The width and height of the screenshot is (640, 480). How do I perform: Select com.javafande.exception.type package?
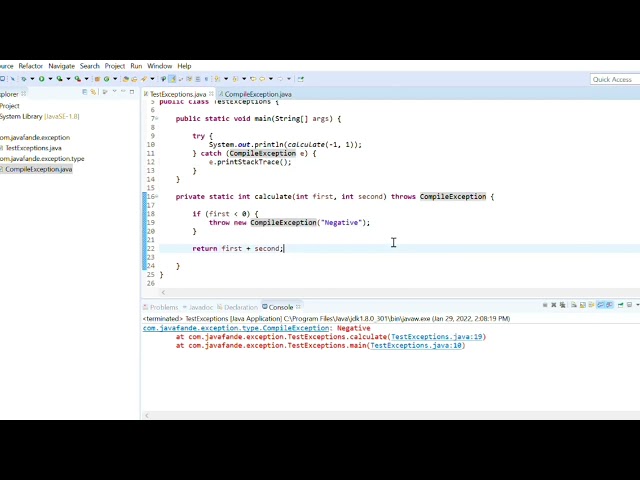[42, 159]
